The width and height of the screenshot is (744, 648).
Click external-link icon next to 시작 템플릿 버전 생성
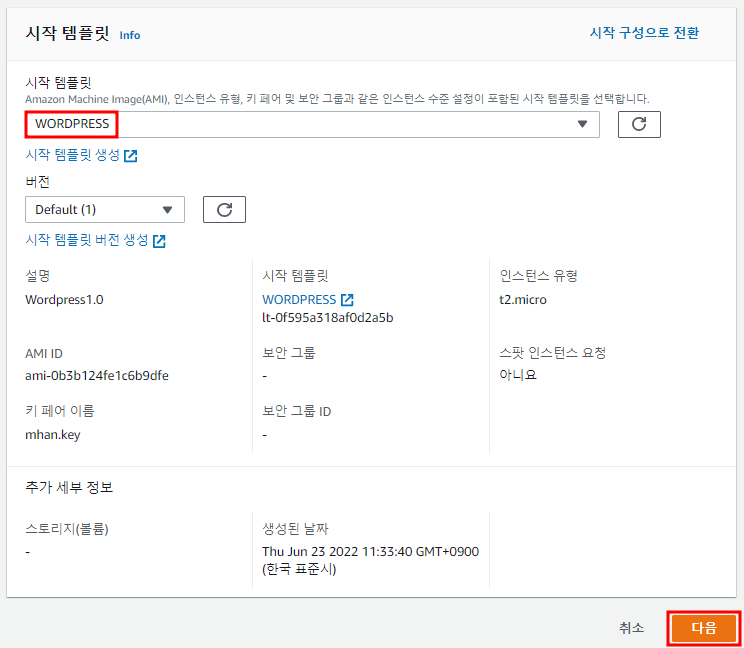coord(159,241)
